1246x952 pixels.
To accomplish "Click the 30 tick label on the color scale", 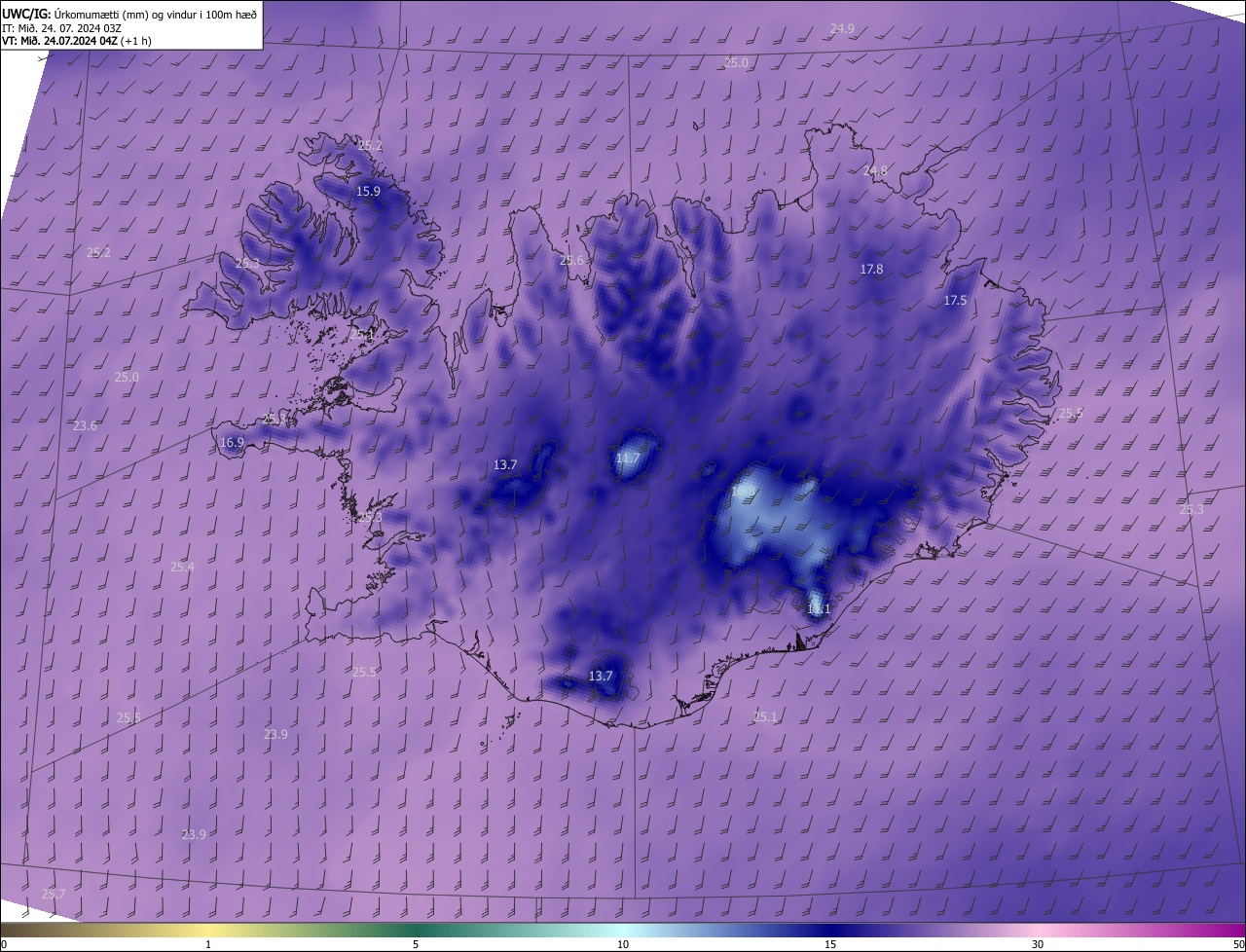I will pyautogui.click(x=1038, y=944).
